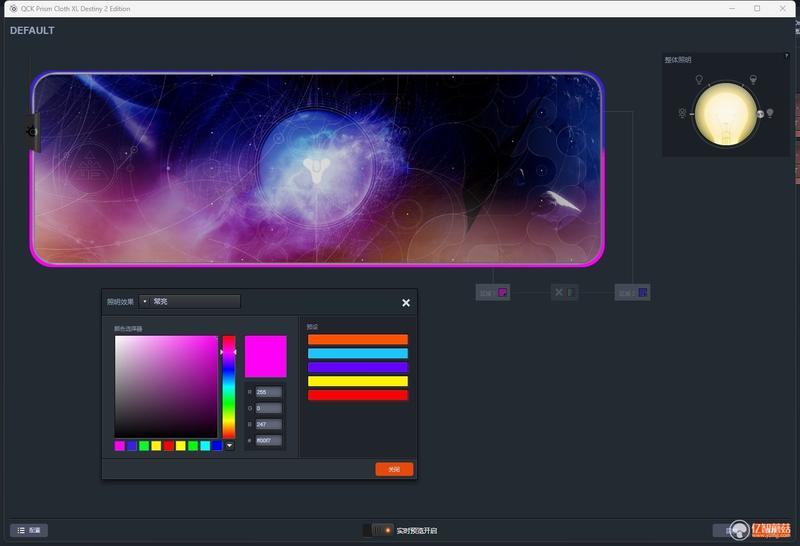This screenshot has width=800, height=546.
Task: Expand the recent colors dropdown arrow
Action: coord(230,445)
